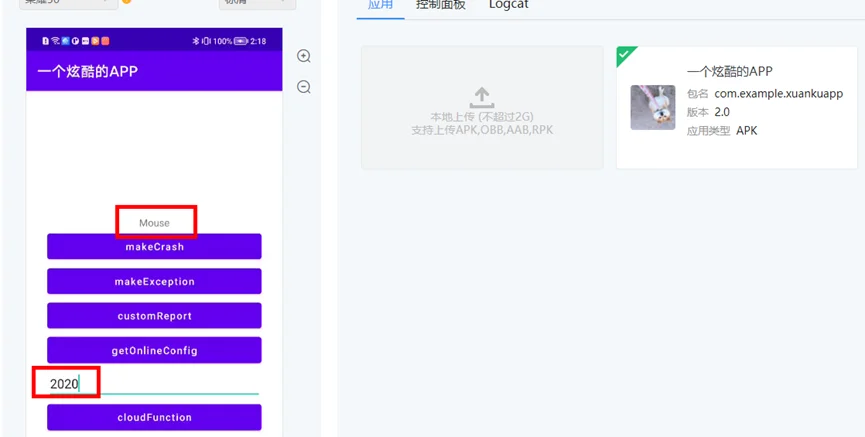Screen dimensions: 865x437
Task: Click the green checkmark on the app card
Action: click(623, 54)
